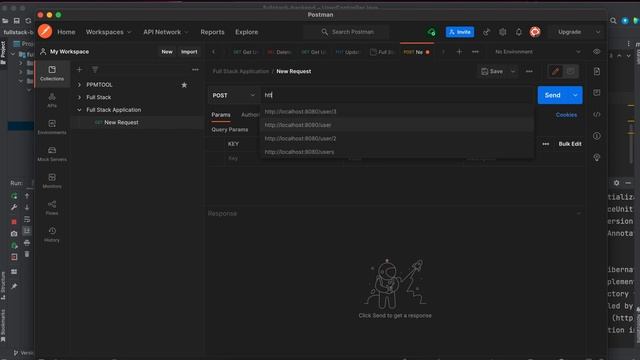Open Postman settings gear icon
This screenshot has width=640, height=360.
point(502,32)
